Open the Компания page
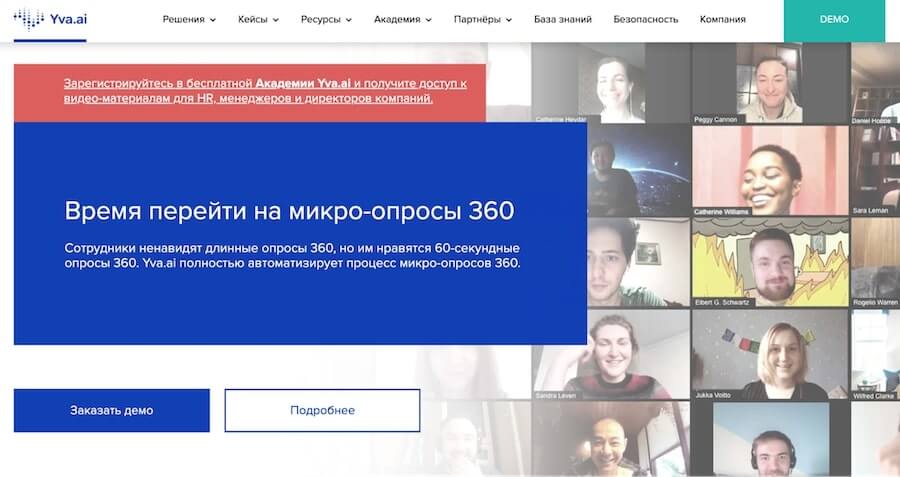This screenshot has height=477, width=900. pyautogui.click(x=723, y=19)
